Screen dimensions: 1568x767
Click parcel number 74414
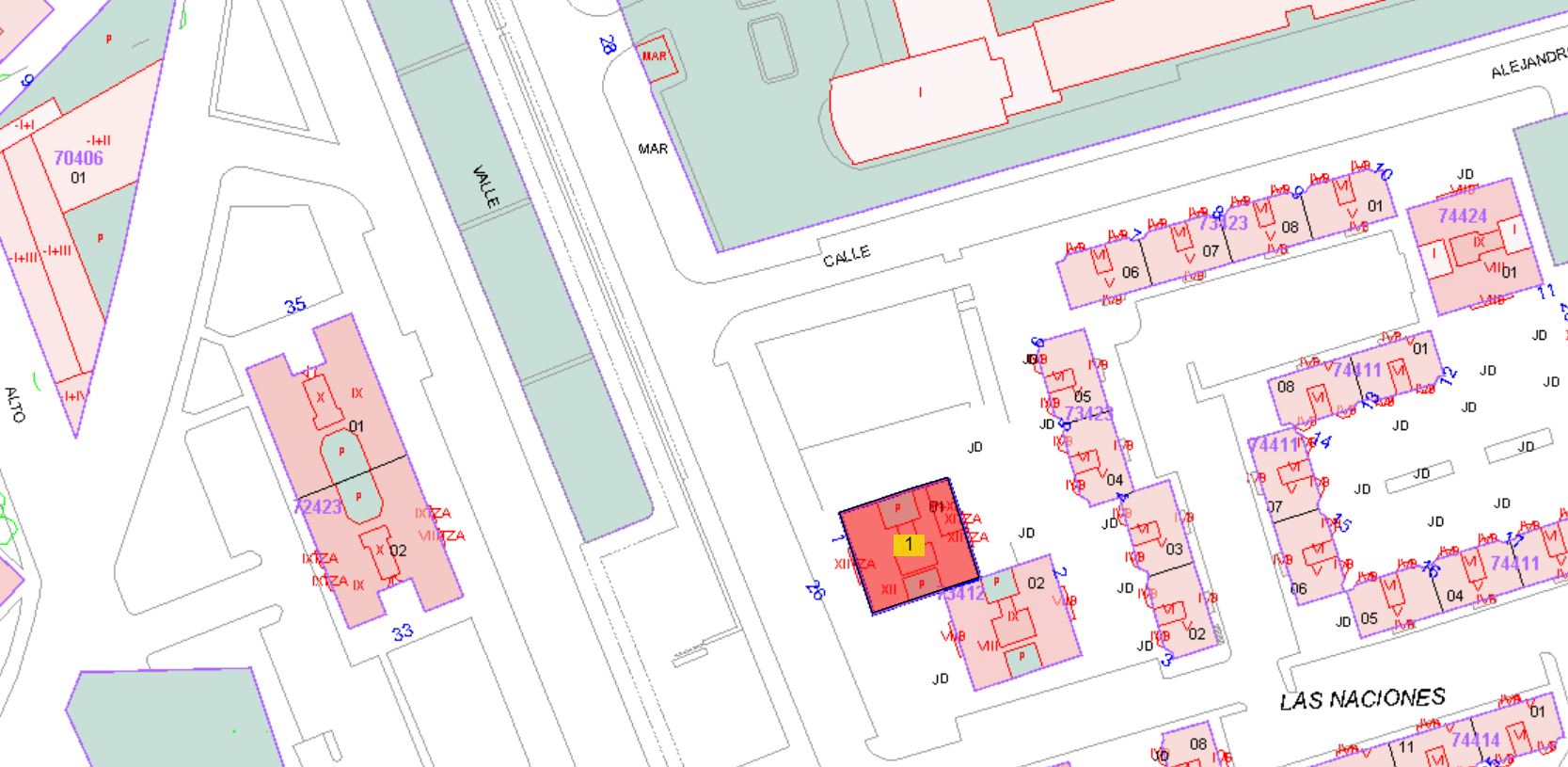(1475, 740)
